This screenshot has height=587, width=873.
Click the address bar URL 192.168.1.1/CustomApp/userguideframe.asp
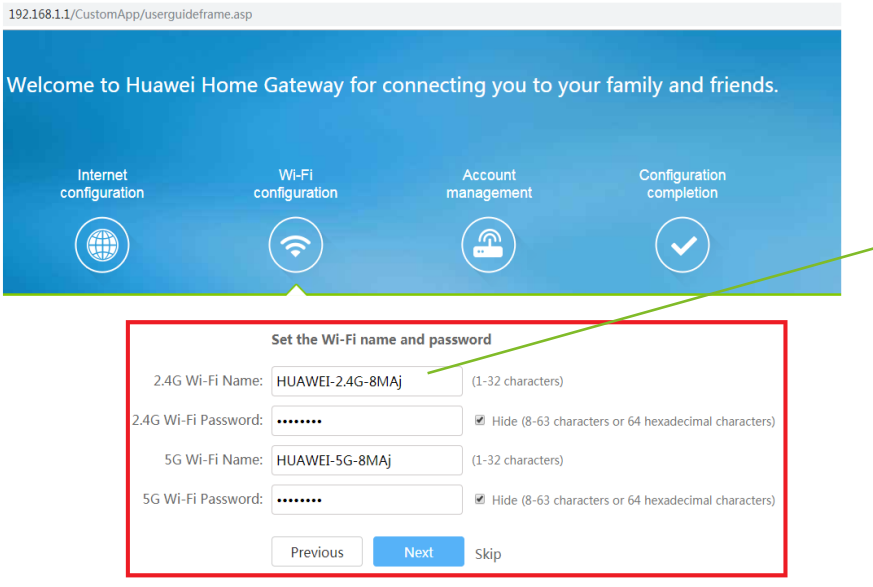tap(130, 14)
